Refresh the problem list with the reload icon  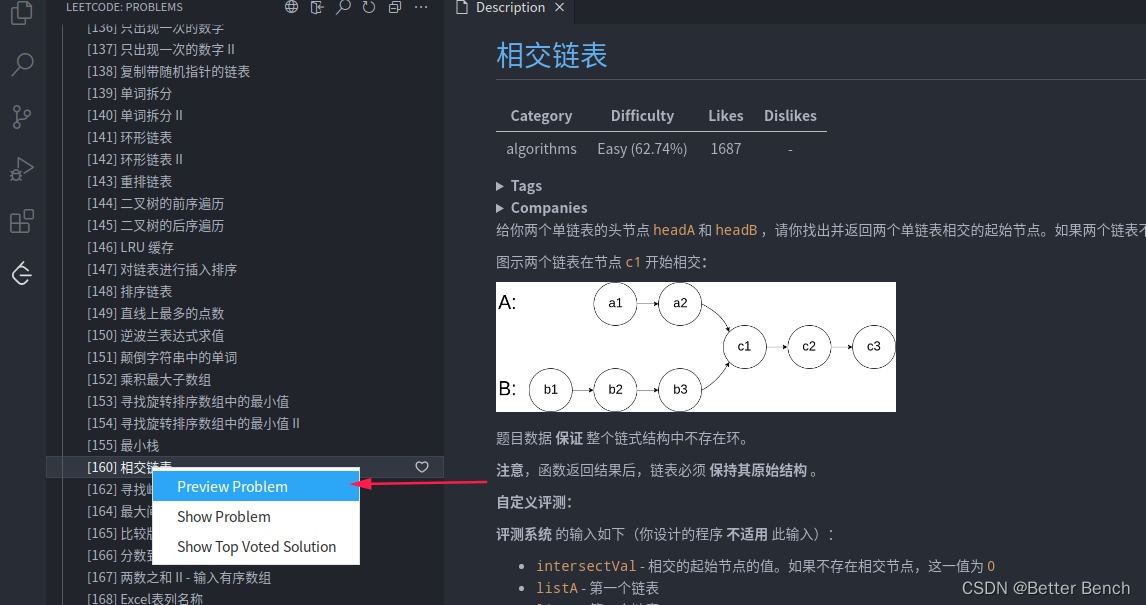367,7
